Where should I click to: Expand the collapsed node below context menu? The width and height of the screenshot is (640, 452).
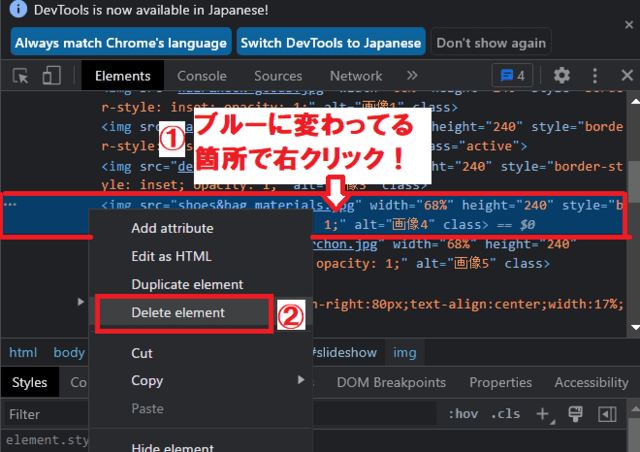[x=81, y=302]
